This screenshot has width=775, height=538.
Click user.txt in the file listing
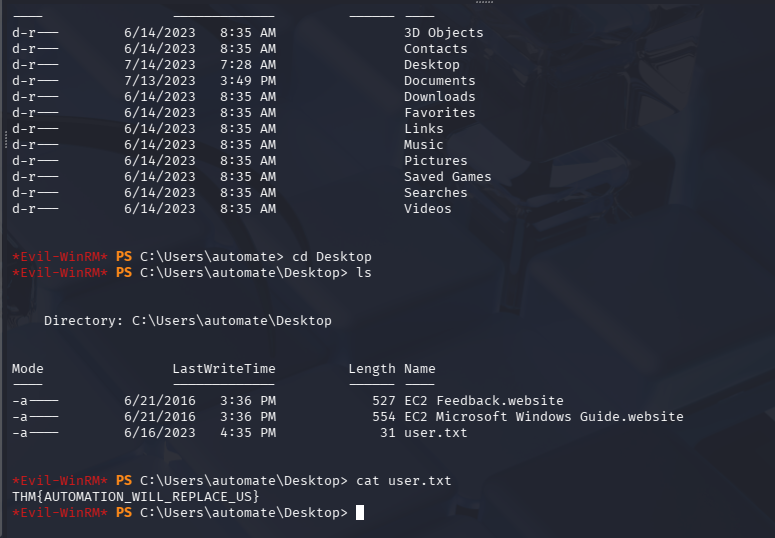pos(435,433)
